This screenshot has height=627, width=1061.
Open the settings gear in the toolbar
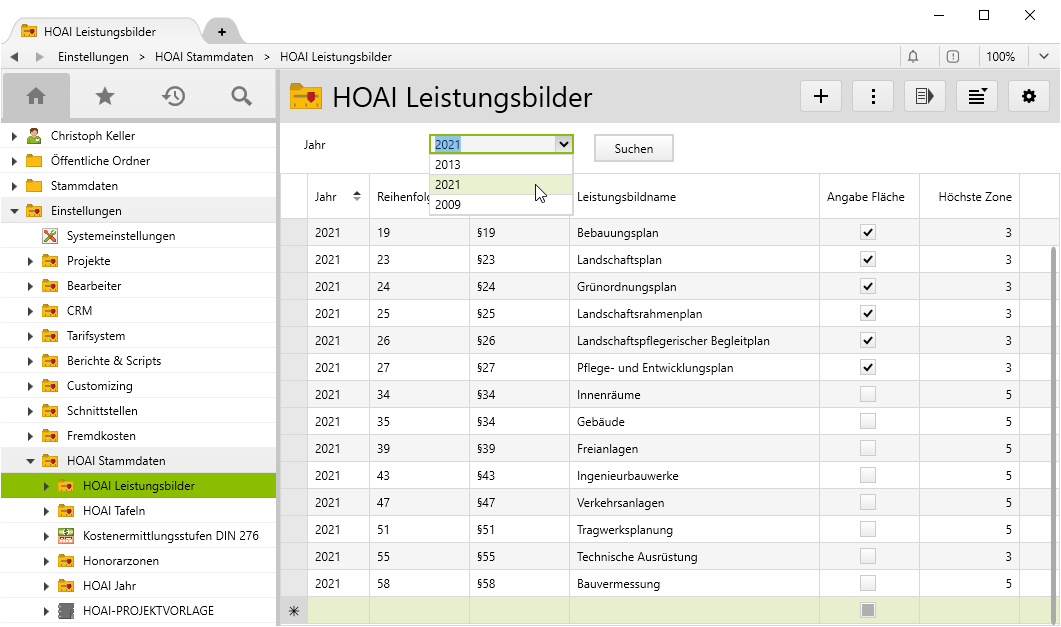[1029, 96]
